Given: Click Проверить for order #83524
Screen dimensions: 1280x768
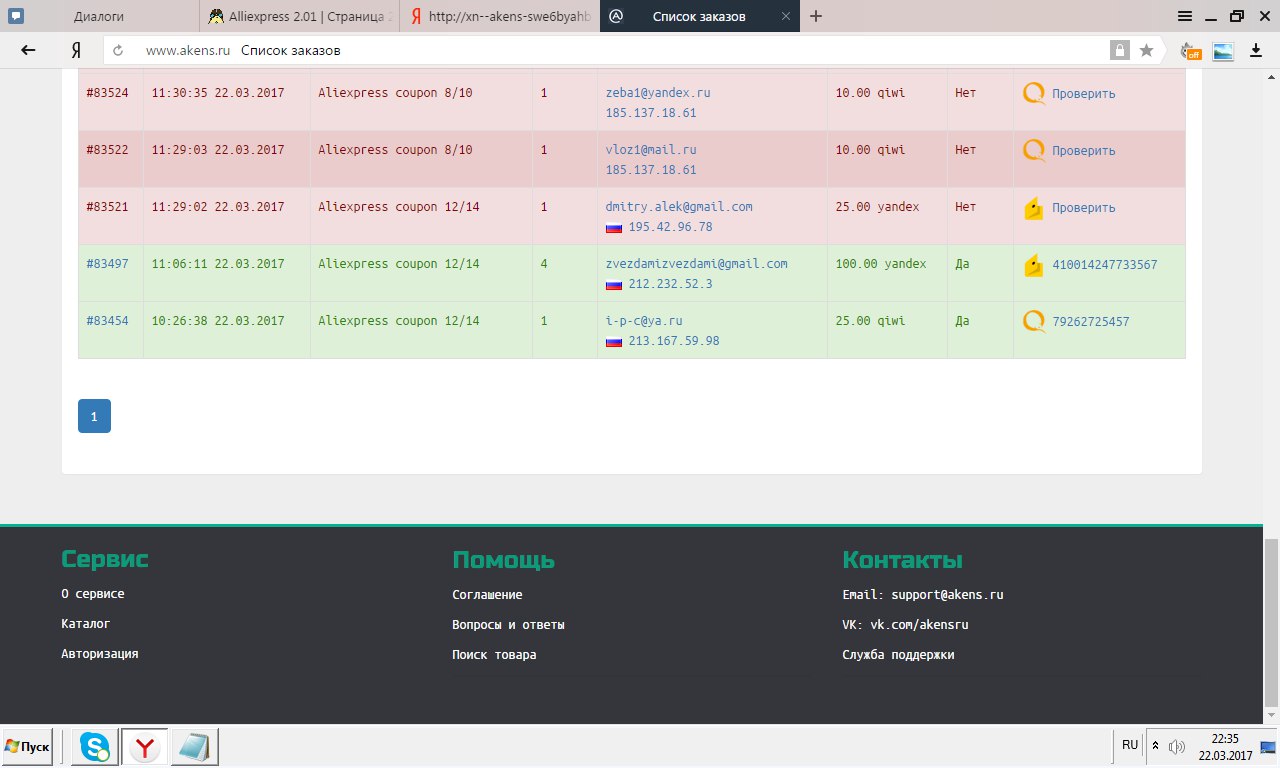Looking at the screenshot, I should click(1083, 94).
